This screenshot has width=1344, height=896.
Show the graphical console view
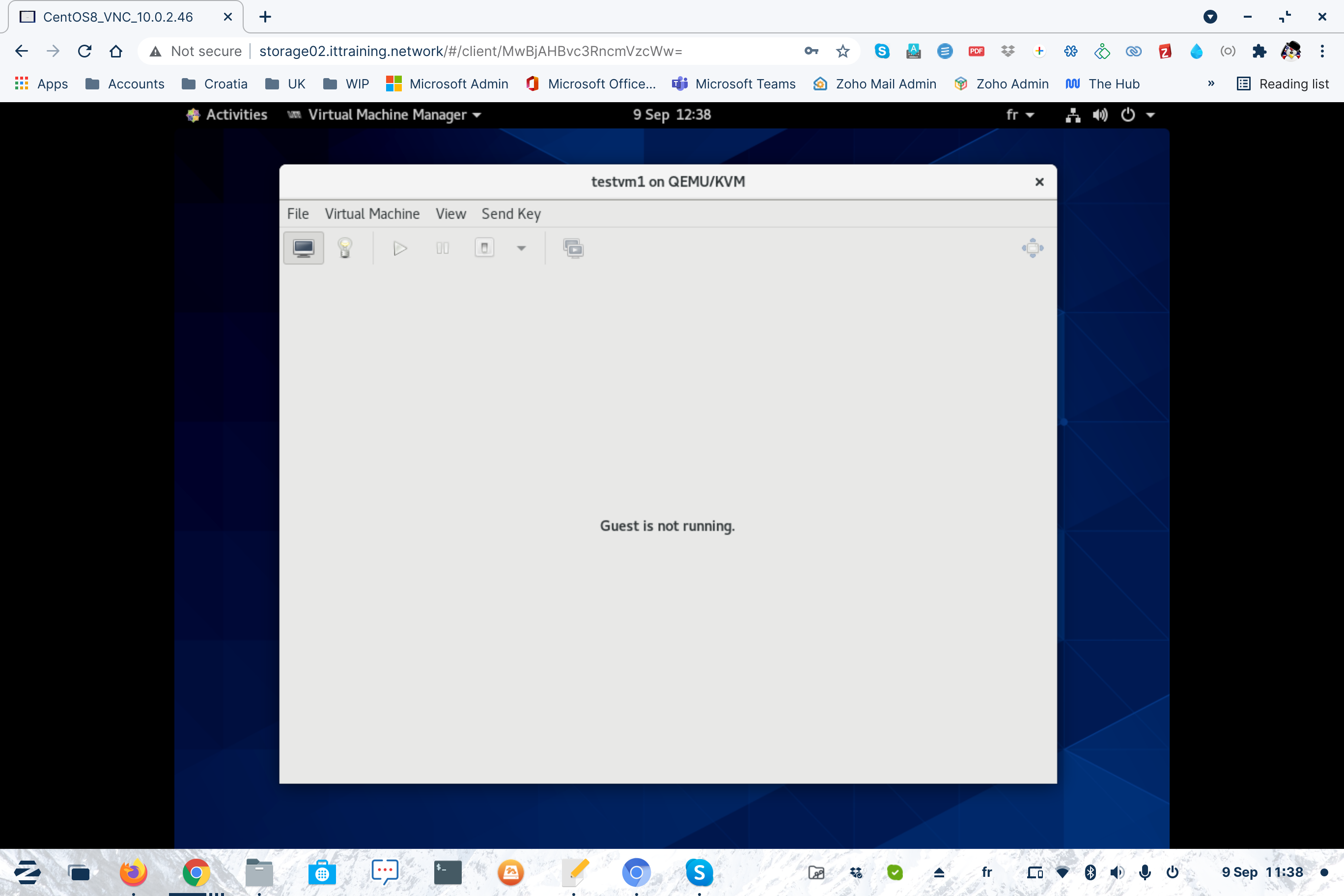[x=304, y=248]
